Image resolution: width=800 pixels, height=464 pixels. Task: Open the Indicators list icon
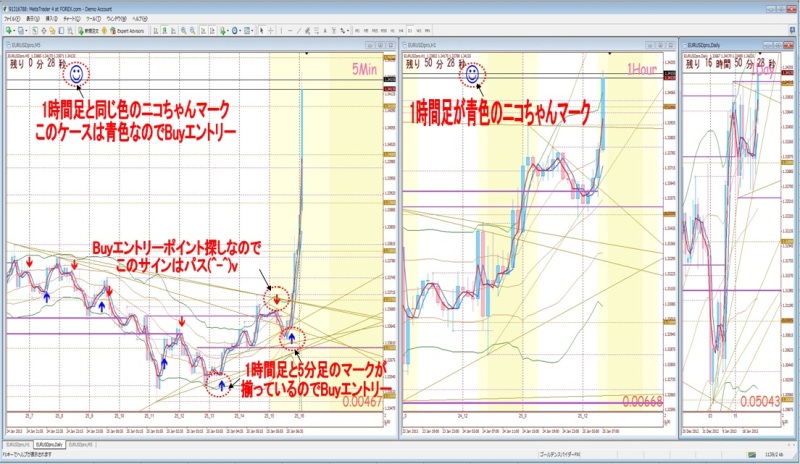(222, 31)
